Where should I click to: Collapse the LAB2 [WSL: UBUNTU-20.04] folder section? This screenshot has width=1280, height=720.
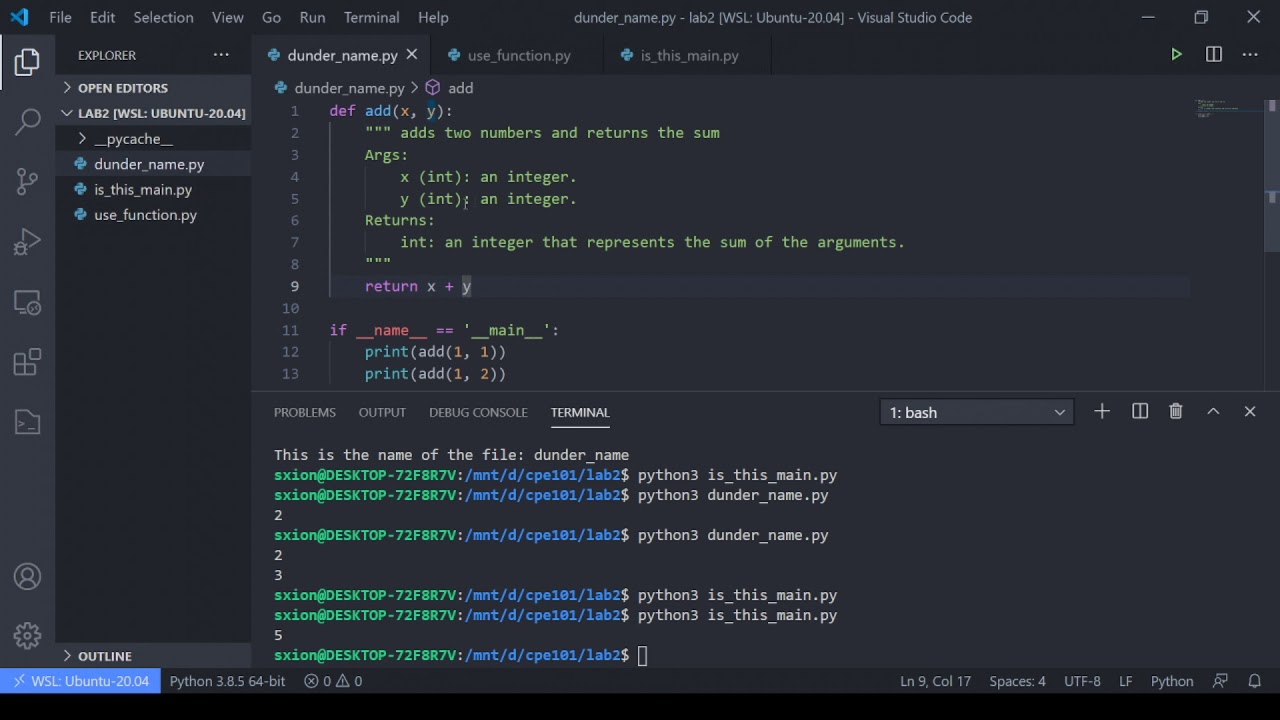tap(153, 113)
